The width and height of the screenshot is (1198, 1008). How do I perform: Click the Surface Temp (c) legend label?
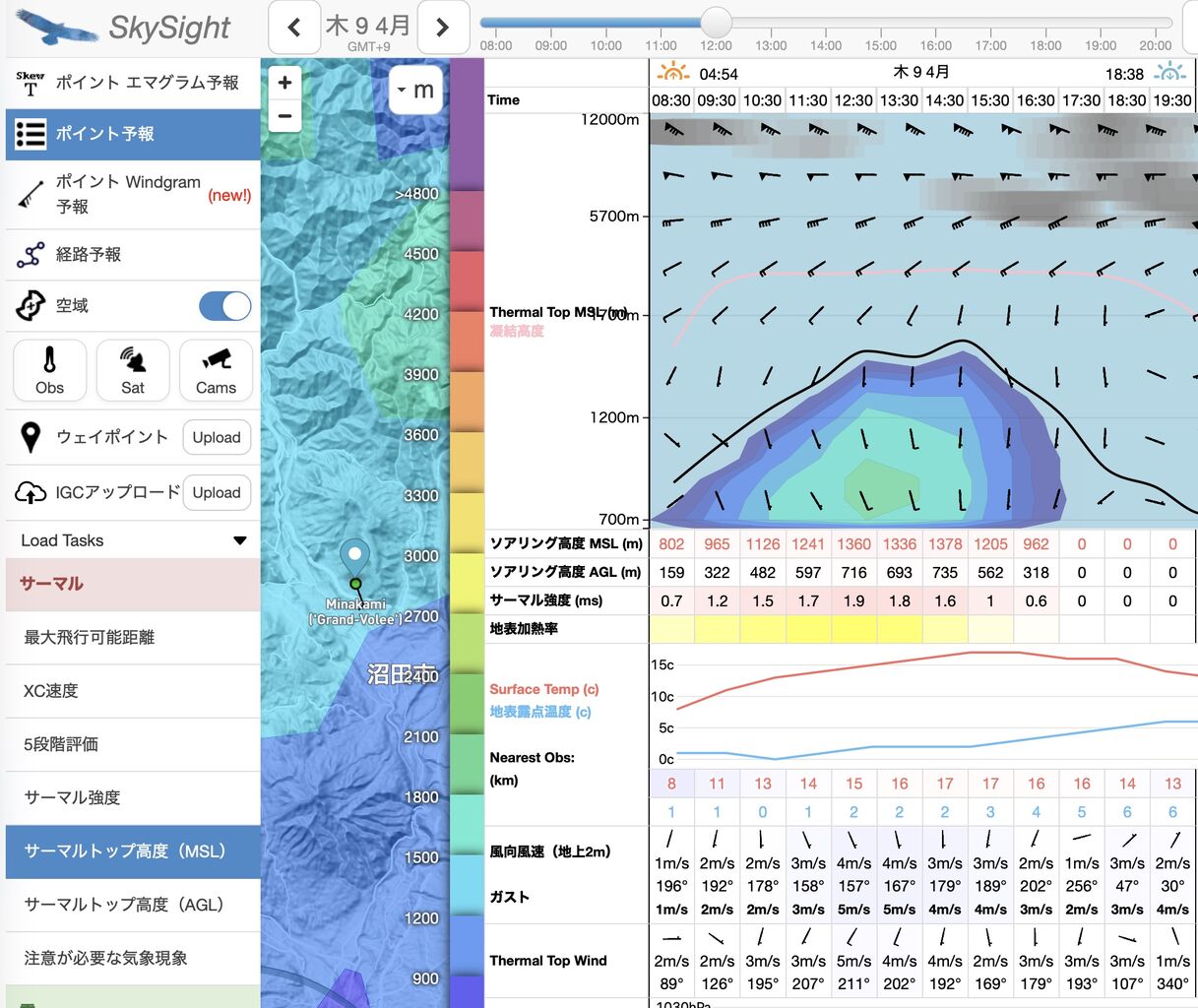click(544, 689)
